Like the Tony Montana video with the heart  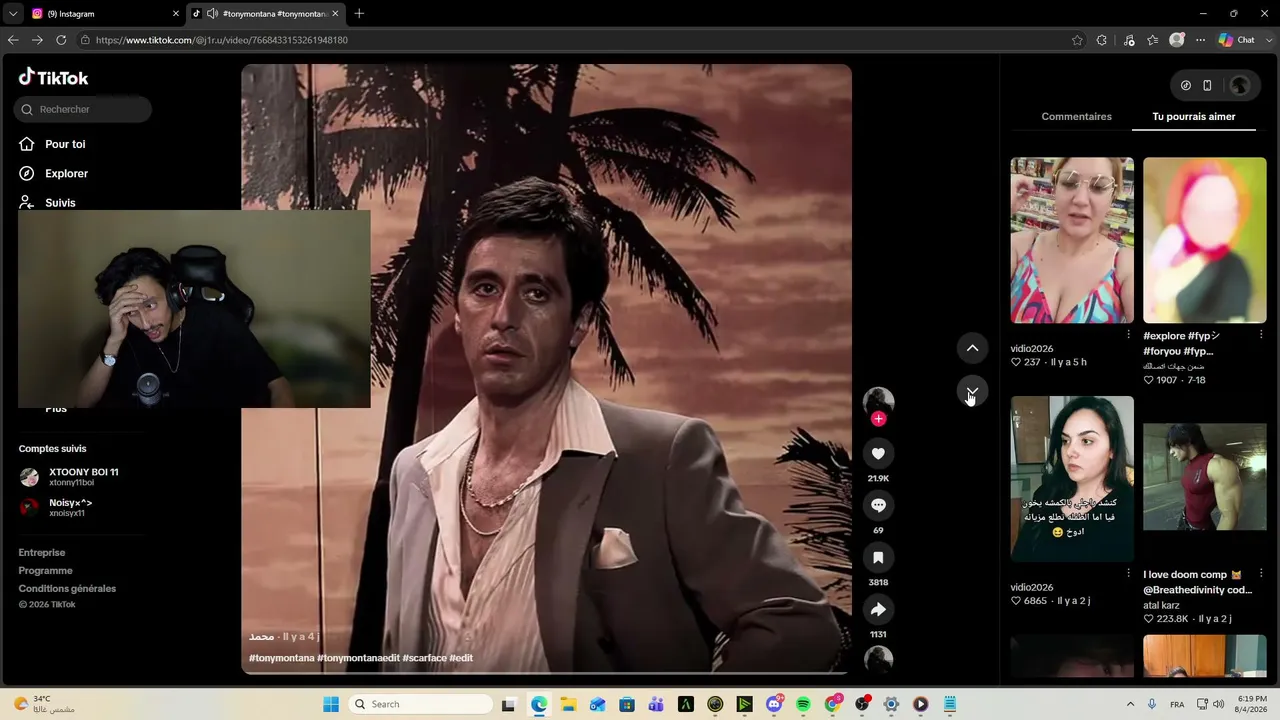click(x=878, y=454)
